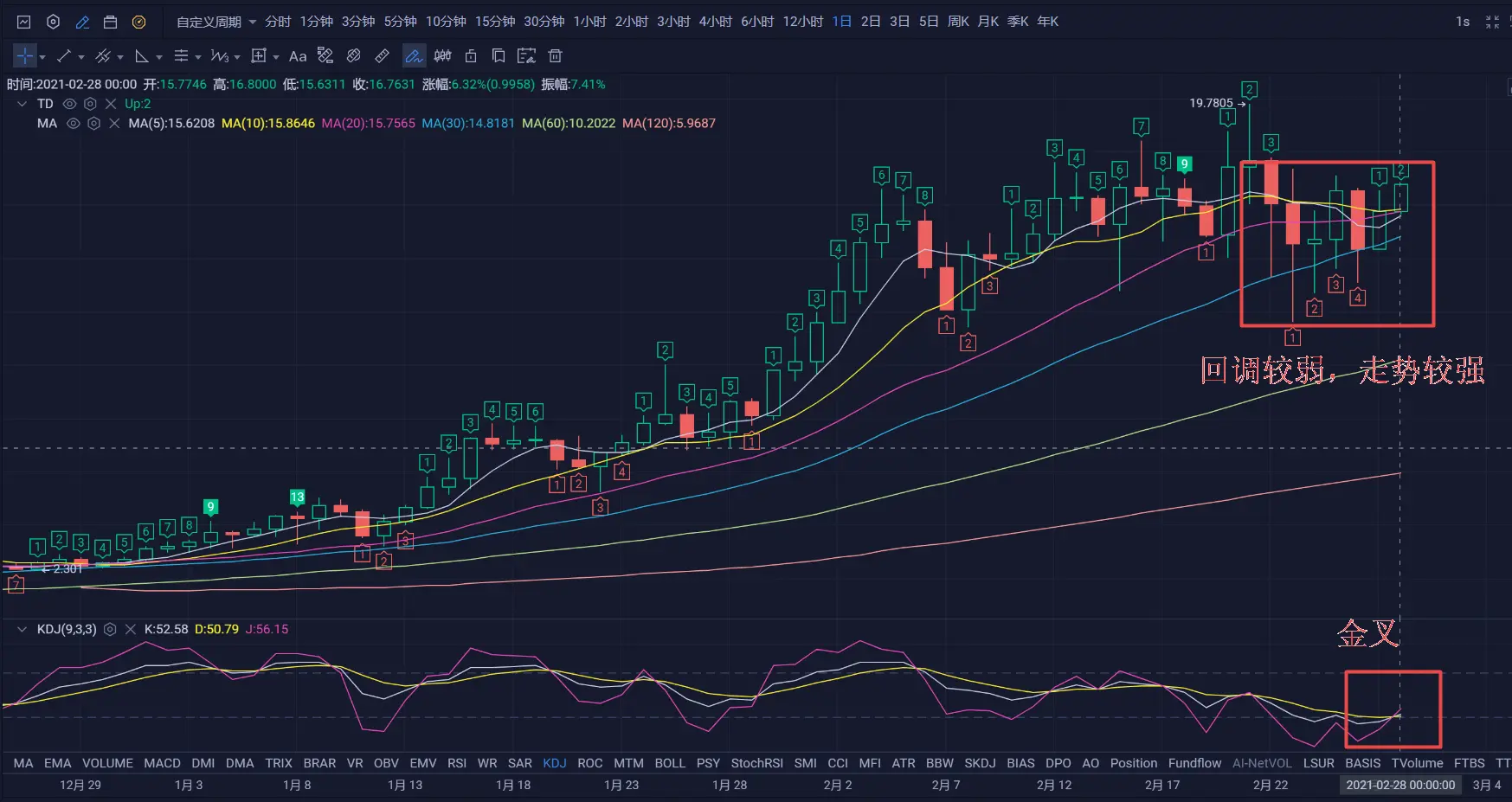The height and width of the screenshot is (802, 1512).
Task: Select the crosshair cursor tool
Action: (24, 56)
